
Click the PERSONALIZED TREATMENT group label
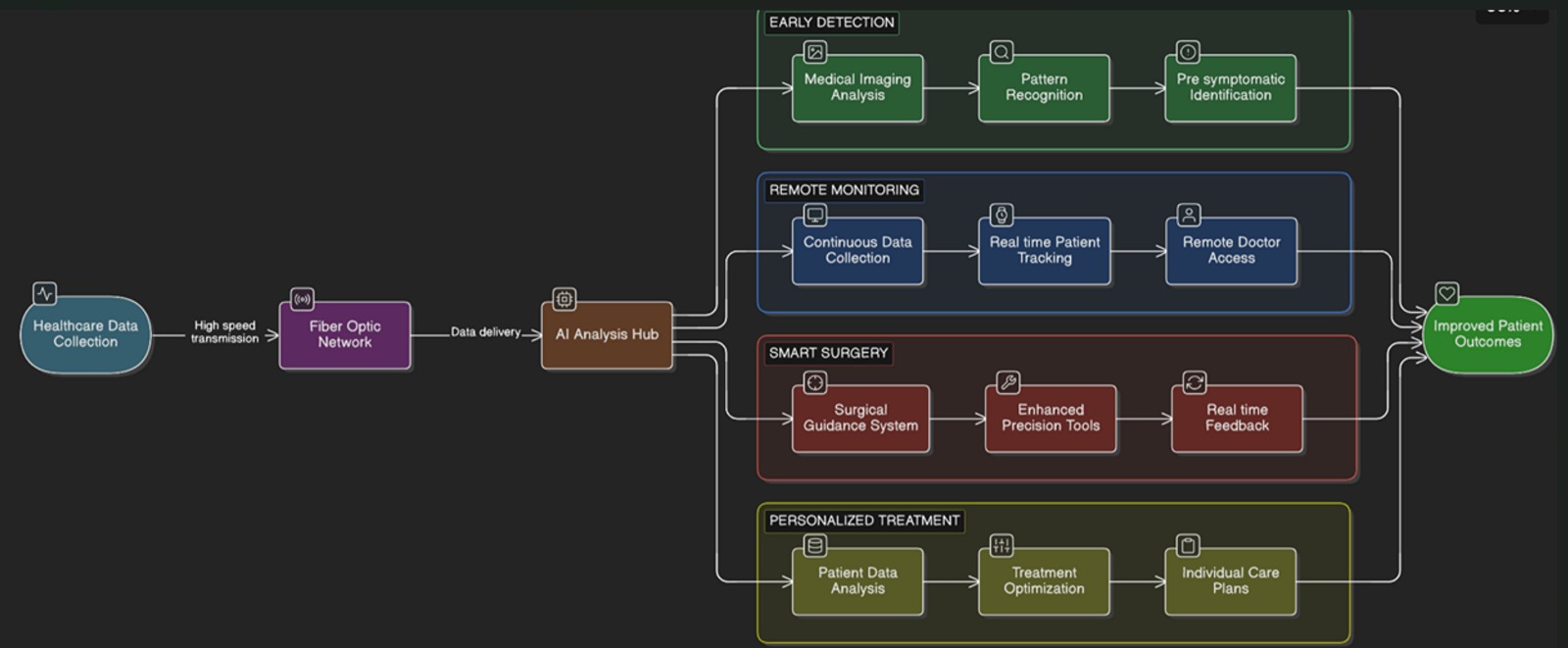point(864,521)
